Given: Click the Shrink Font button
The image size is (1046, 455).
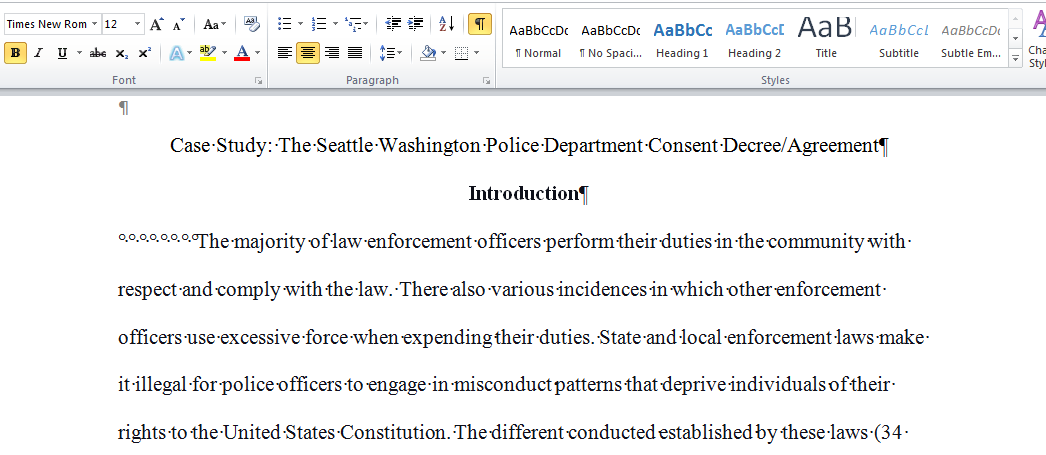Looking at the screenshot, I should point(178,25).
